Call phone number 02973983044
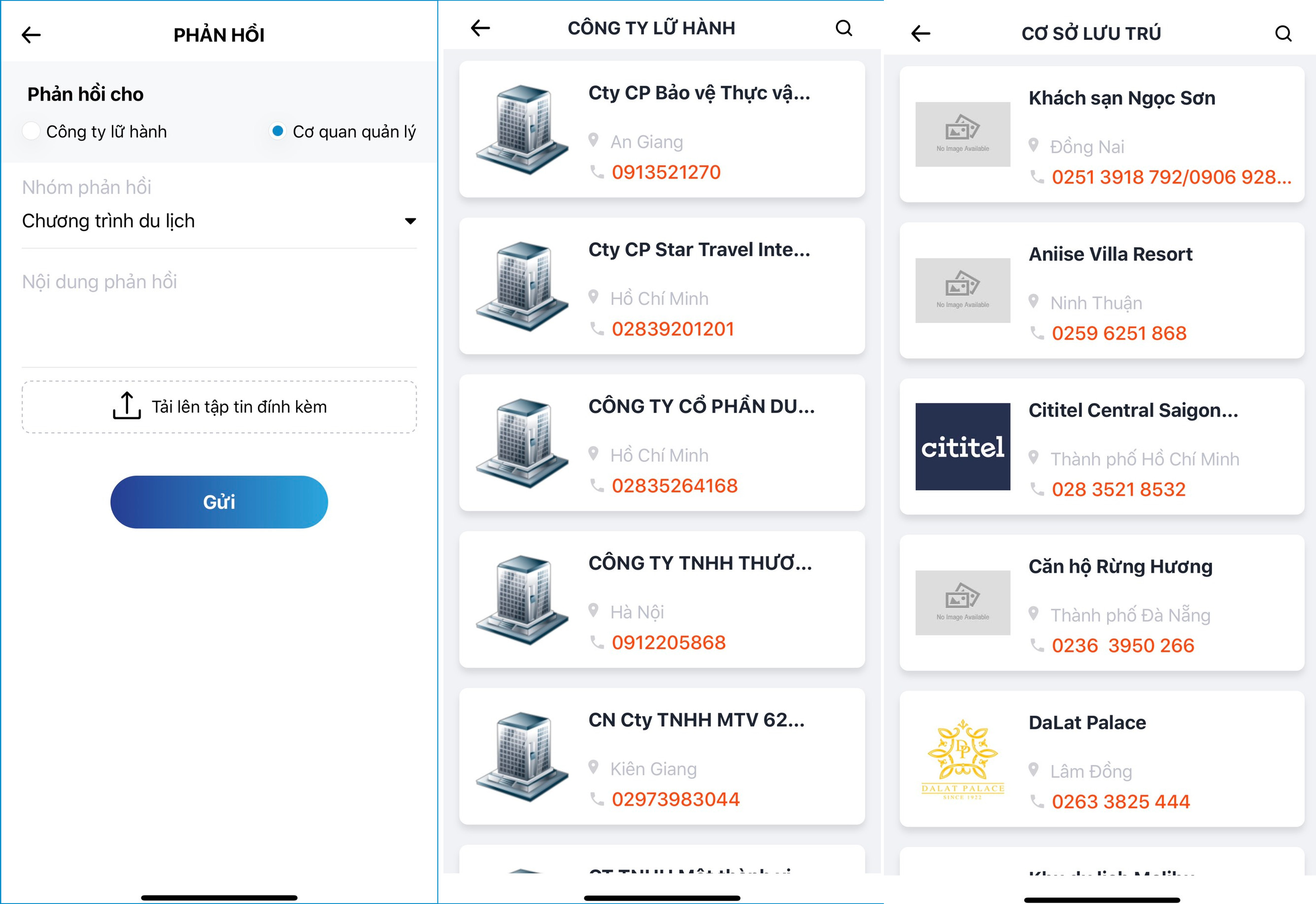 point(675,800)
